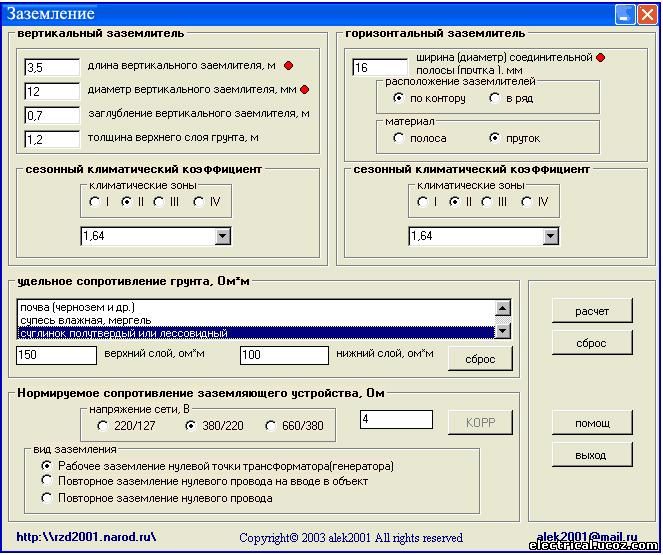Select climate zone IV for horizontal electrode

[x=527, y=202]
